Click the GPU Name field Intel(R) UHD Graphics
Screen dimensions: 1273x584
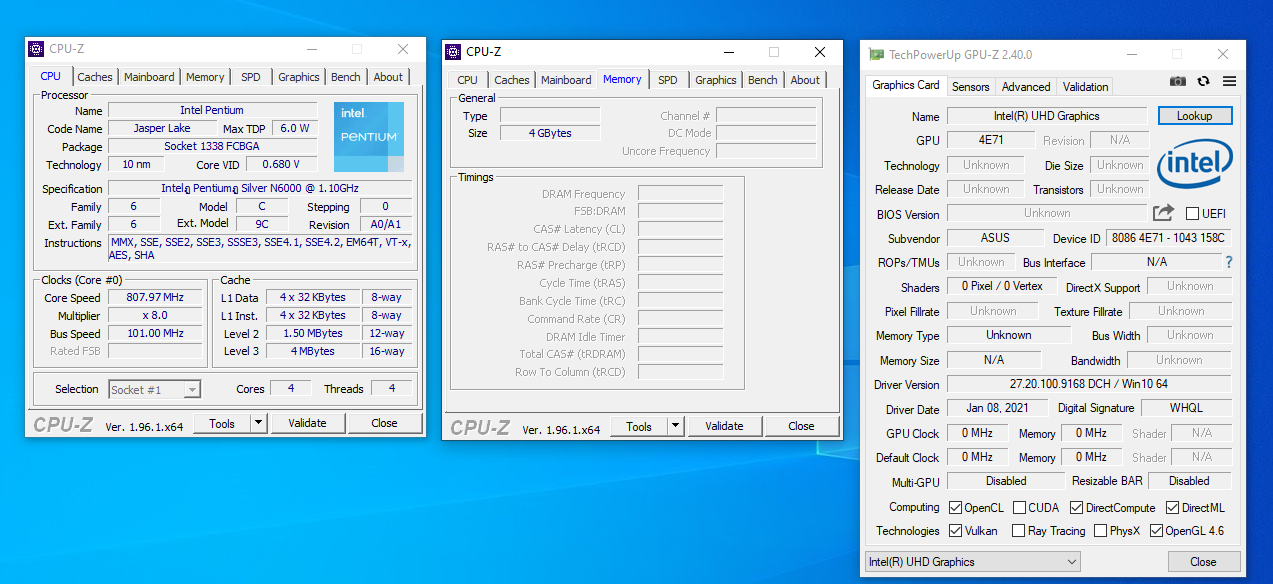[x=1047, y=116]
